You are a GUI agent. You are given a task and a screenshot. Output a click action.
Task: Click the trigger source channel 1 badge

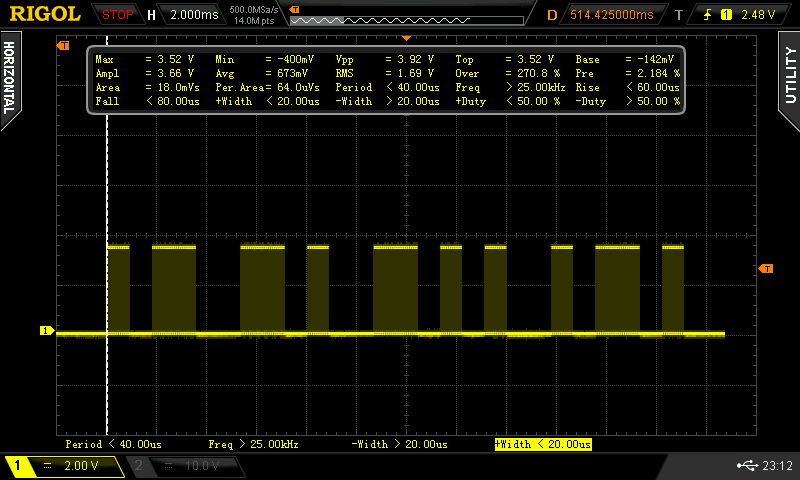pyautogui.click(x=726, y=15)
